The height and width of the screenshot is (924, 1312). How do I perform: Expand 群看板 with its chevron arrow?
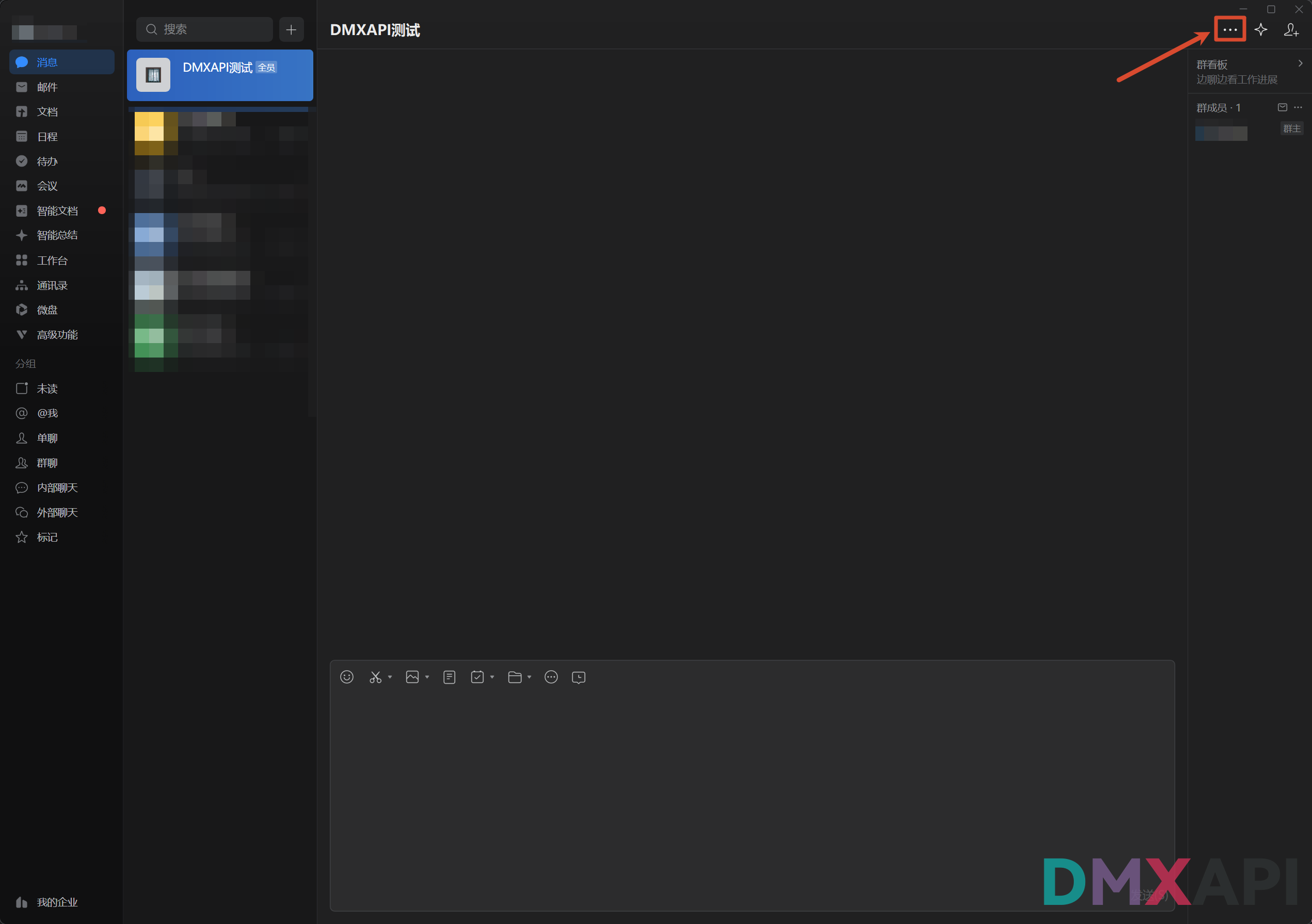pyautogui.click(x=1300, y=64)
